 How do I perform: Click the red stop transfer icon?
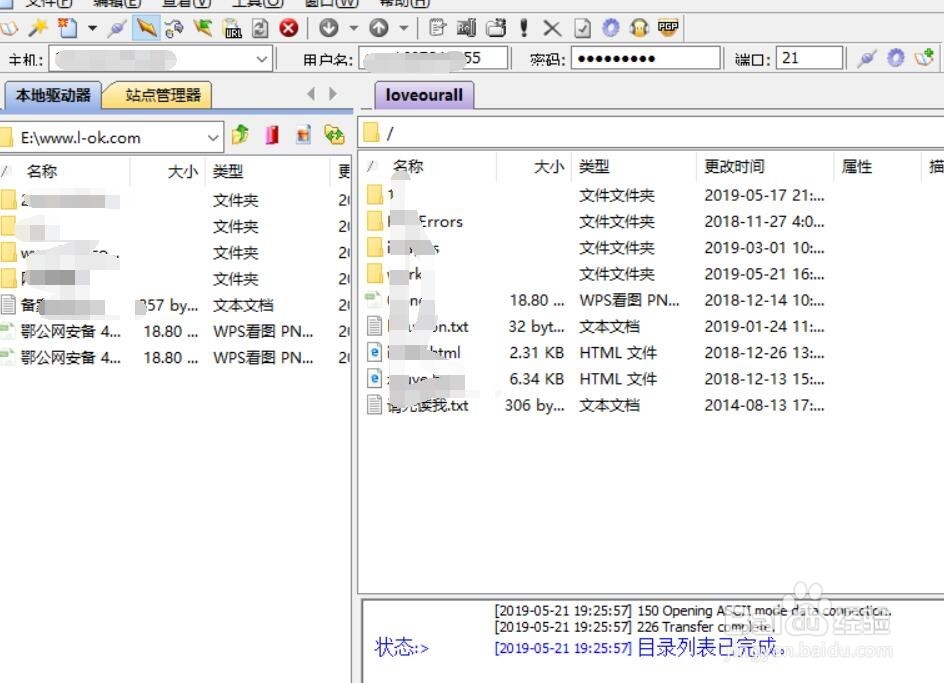(288, 28)
